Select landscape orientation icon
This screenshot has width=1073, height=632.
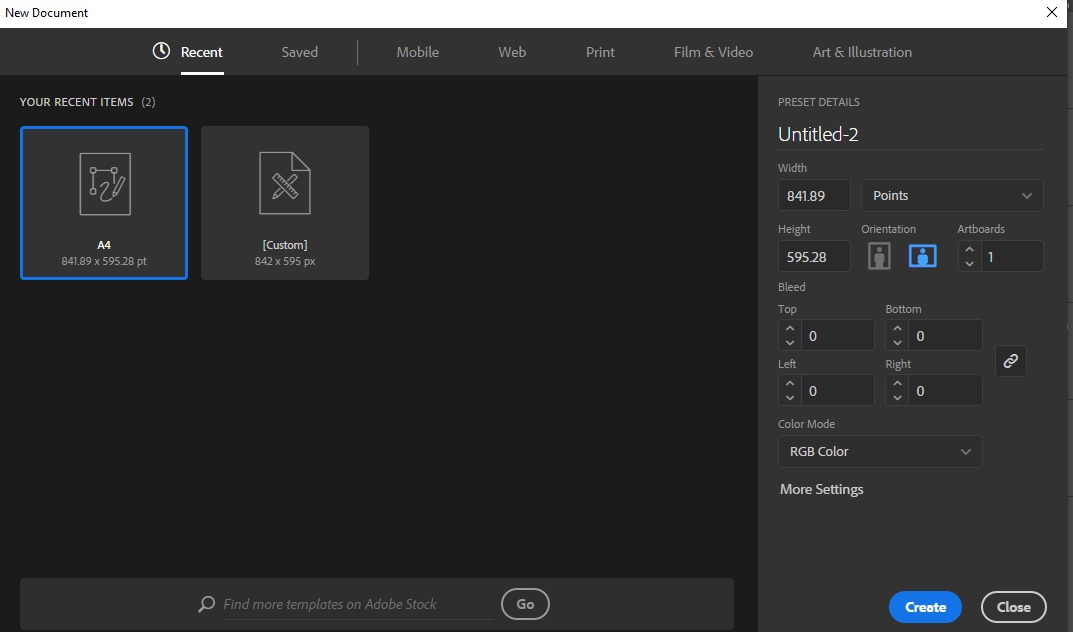tap(922, 256)
